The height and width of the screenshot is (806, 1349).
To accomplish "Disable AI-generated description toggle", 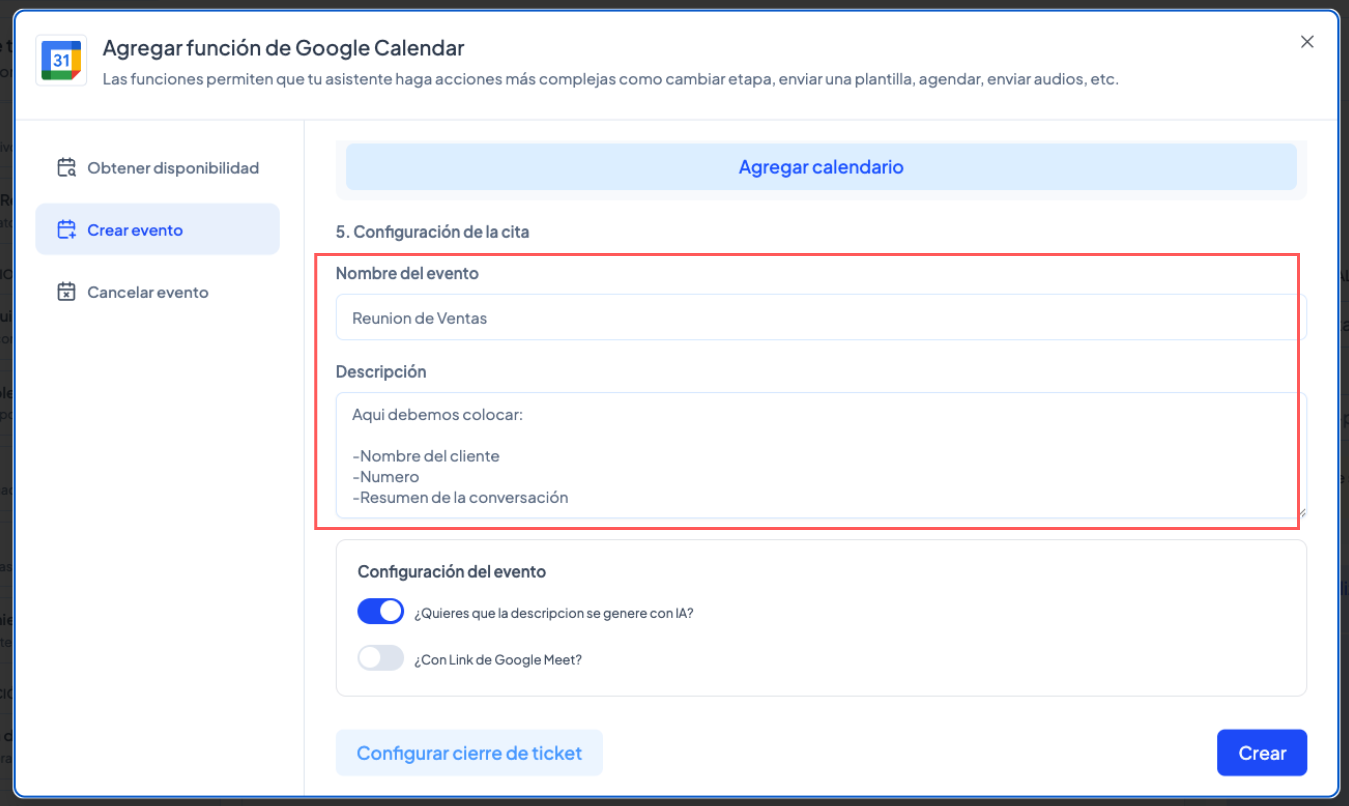I will [x=380, y=611].
